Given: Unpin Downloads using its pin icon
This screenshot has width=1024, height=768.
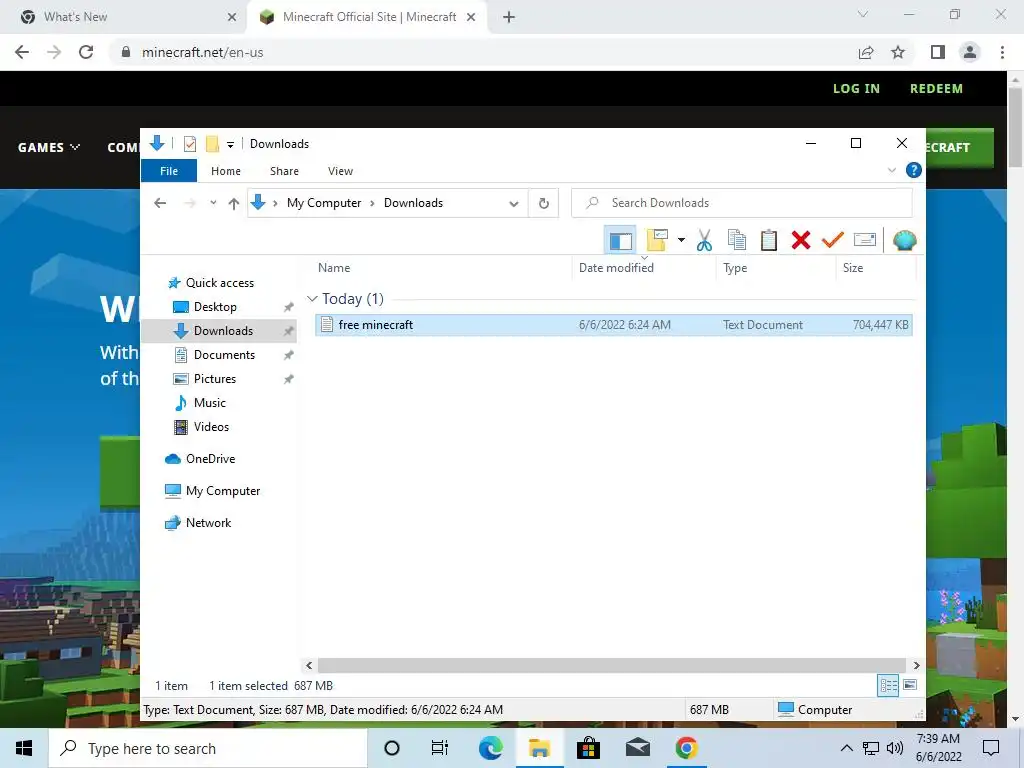Looking at the screenshot, I should pyautogui.click(x=288, y=331).
